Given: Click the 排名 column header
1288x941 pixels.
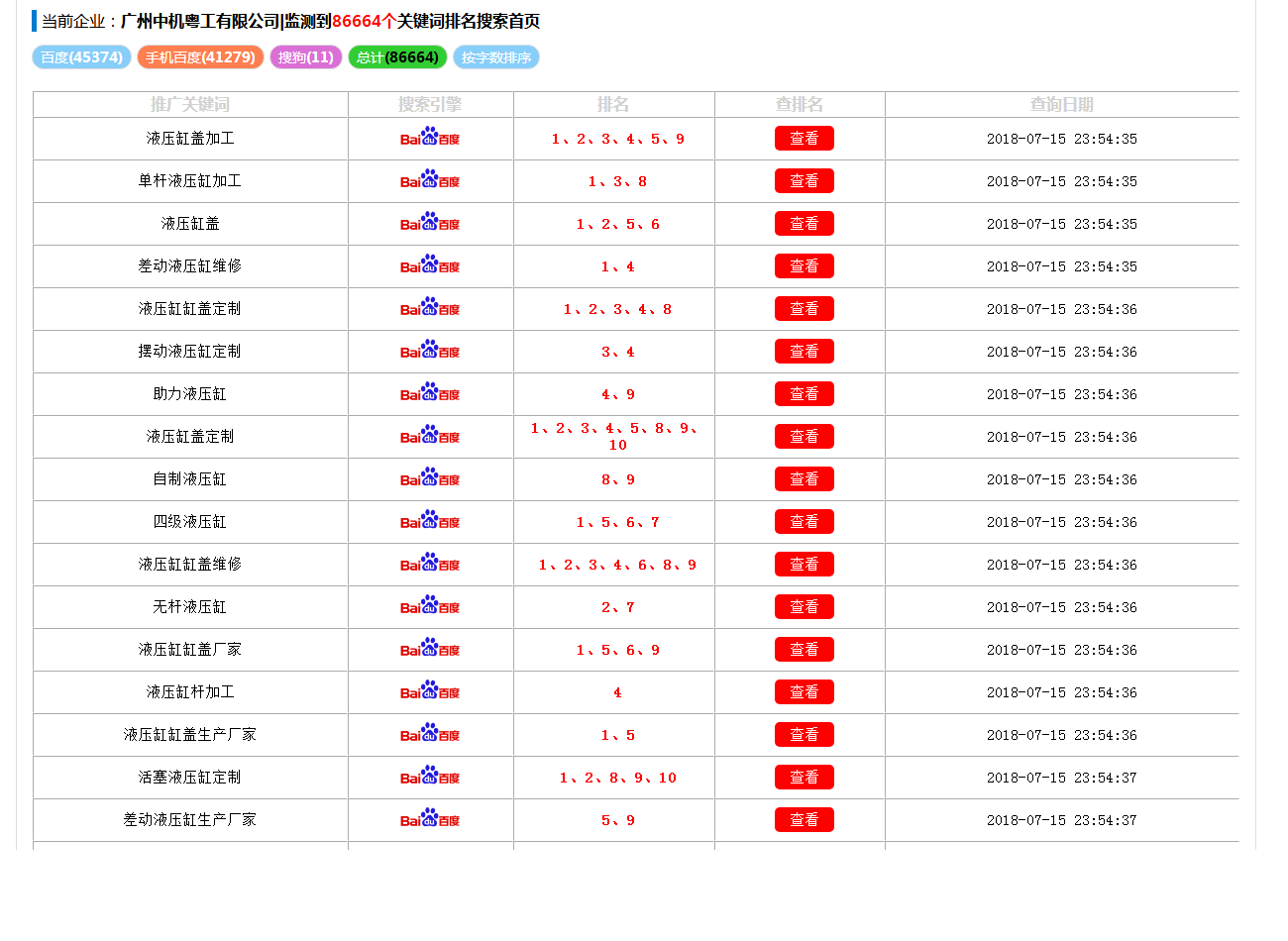Looking at the screenshot, I should [x=613, y=104].
